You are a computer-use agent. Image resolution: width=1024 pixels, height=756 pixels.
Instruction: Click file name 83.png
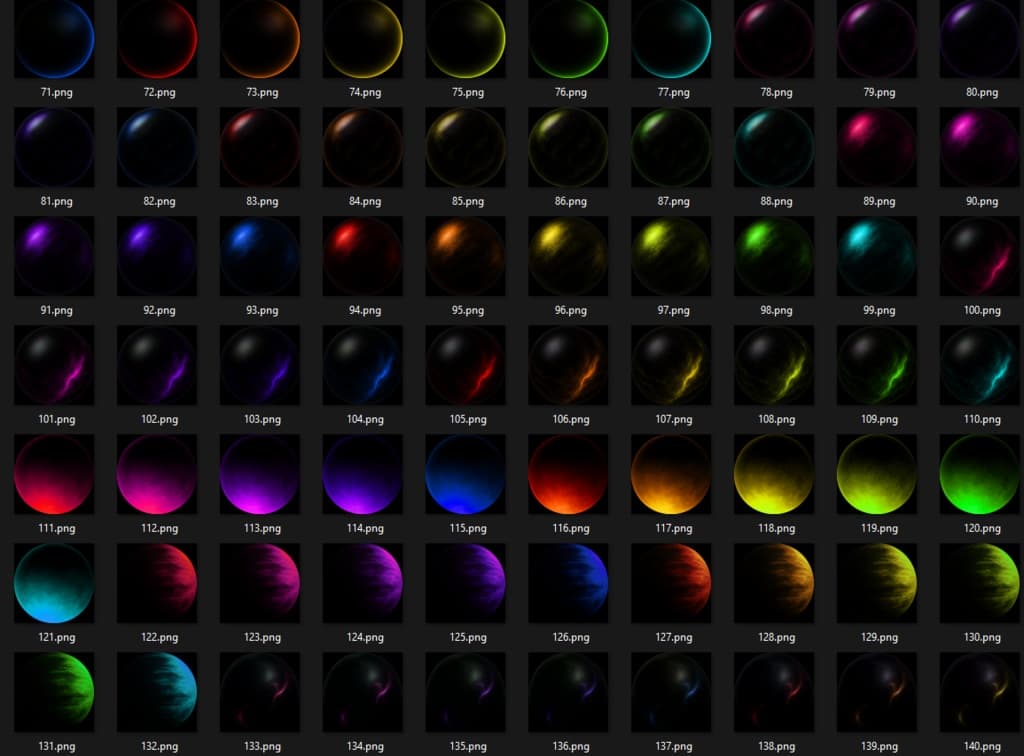point(263,202)
